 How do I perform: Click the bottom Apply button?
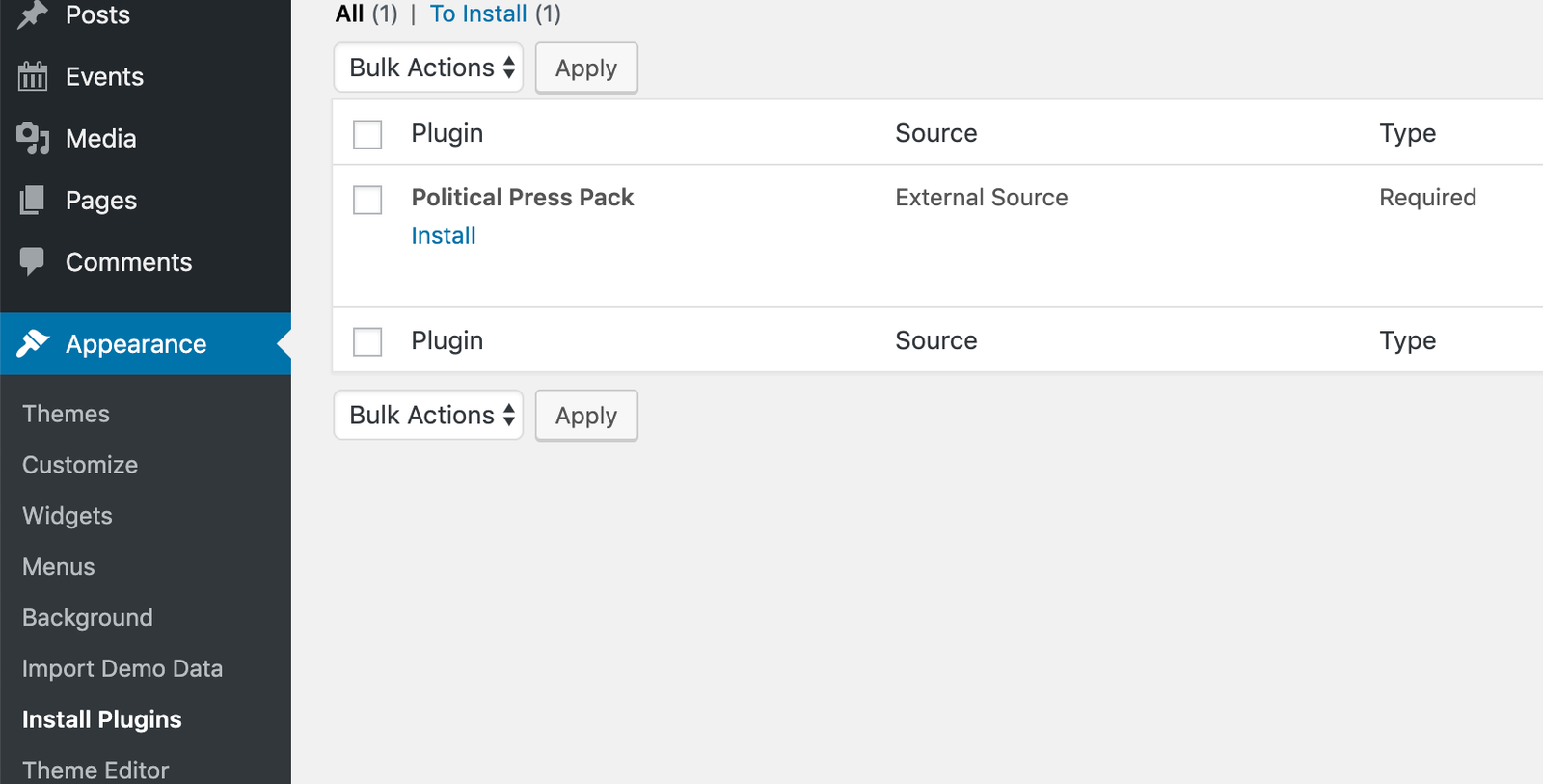point(586,415)
